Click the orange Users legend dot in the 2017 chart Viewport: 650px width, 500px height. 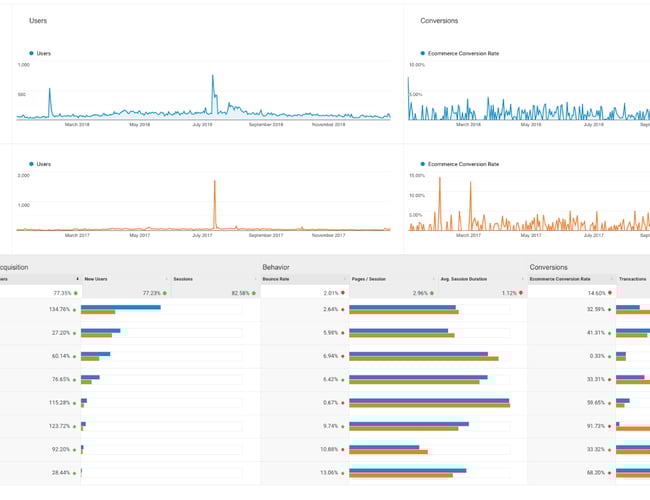pyautogui.click(x=32, y=163)
